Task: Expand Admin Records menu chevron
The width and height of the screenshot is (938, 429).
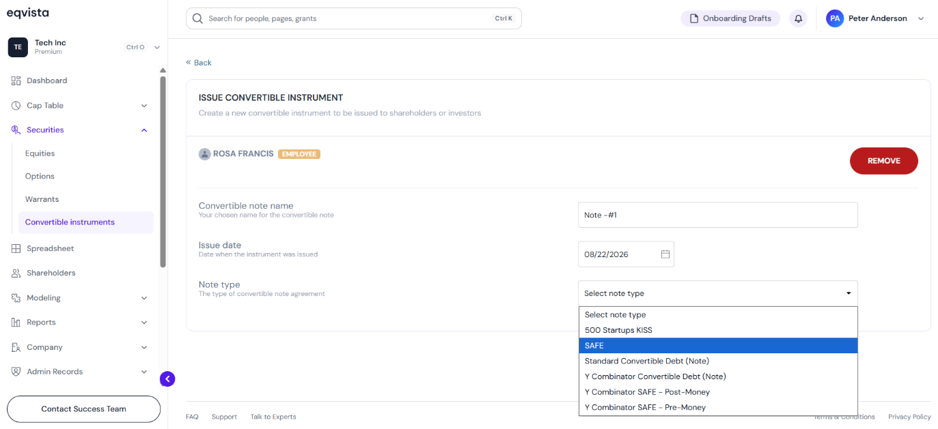Action: click(144, 372)
